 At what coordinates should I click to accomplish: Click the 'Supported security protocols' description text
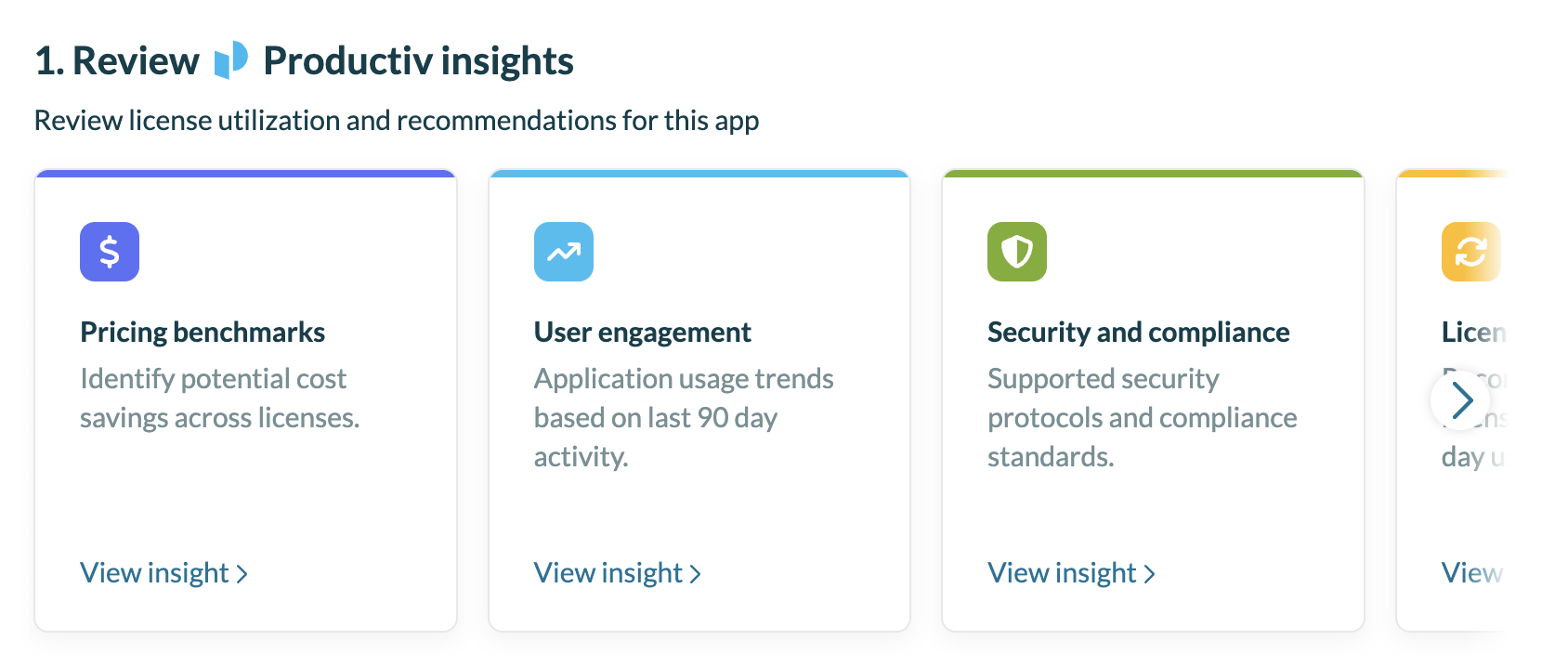click(1142, 417)
